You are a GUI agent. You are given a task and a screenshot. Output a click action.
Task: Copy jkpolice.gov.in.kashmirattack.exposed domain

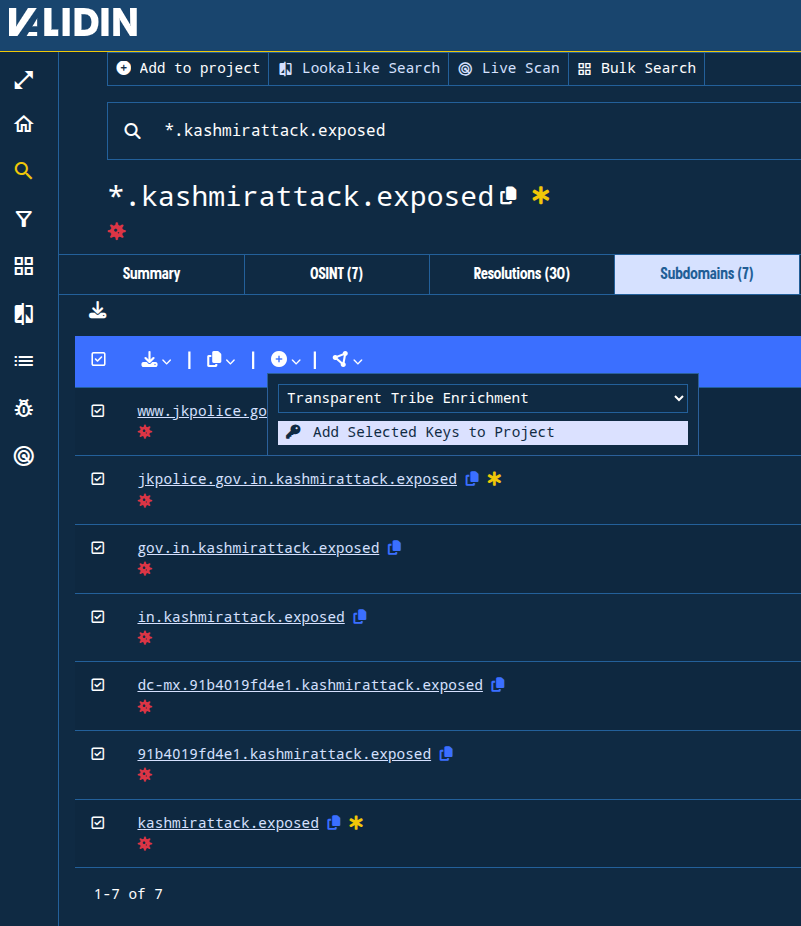click(x=471, y=479)
